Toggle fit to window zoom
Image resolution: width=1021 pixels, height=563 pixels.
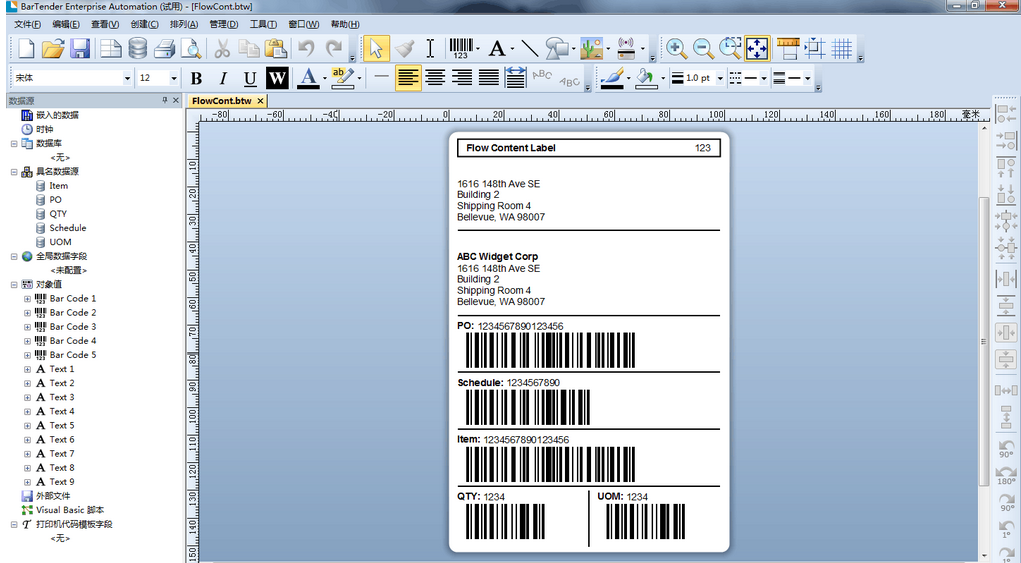pyautogui.click(x=757, y=49)
